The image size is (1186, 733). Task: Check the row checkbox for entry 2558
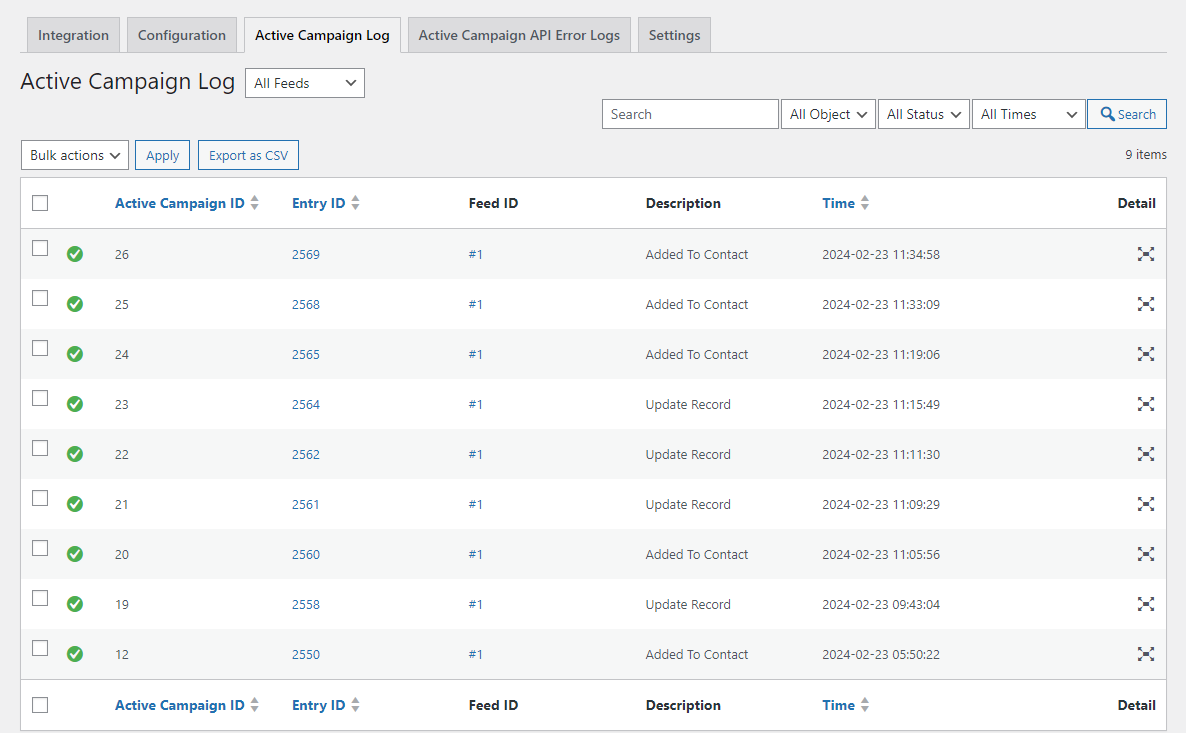(x=40, y=598)
